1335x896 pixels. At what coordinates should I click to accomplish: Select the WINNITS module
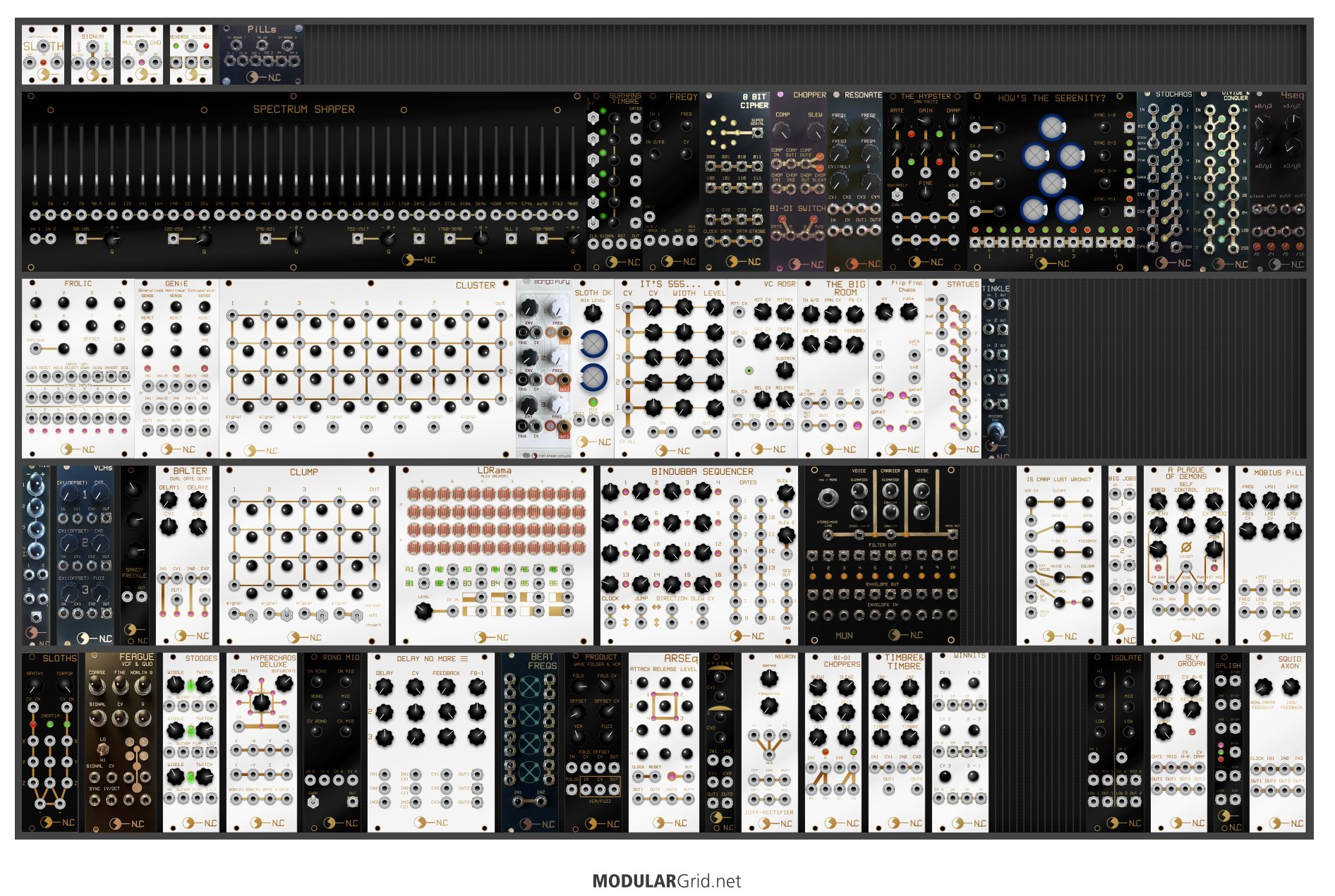pos(960,742)
